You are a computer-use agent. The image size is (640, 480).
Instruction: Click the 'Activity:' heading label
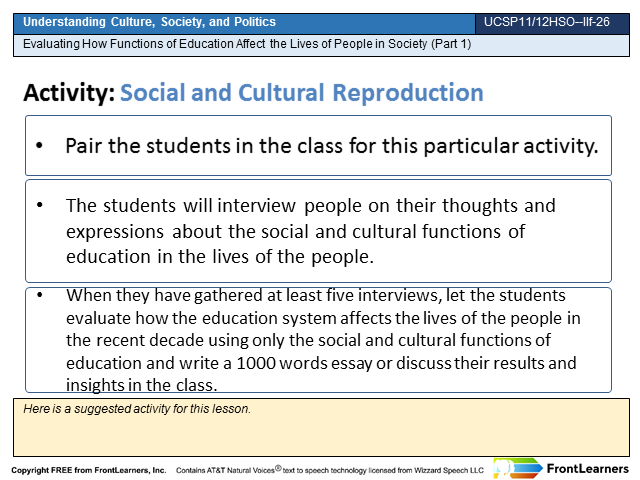69,93
